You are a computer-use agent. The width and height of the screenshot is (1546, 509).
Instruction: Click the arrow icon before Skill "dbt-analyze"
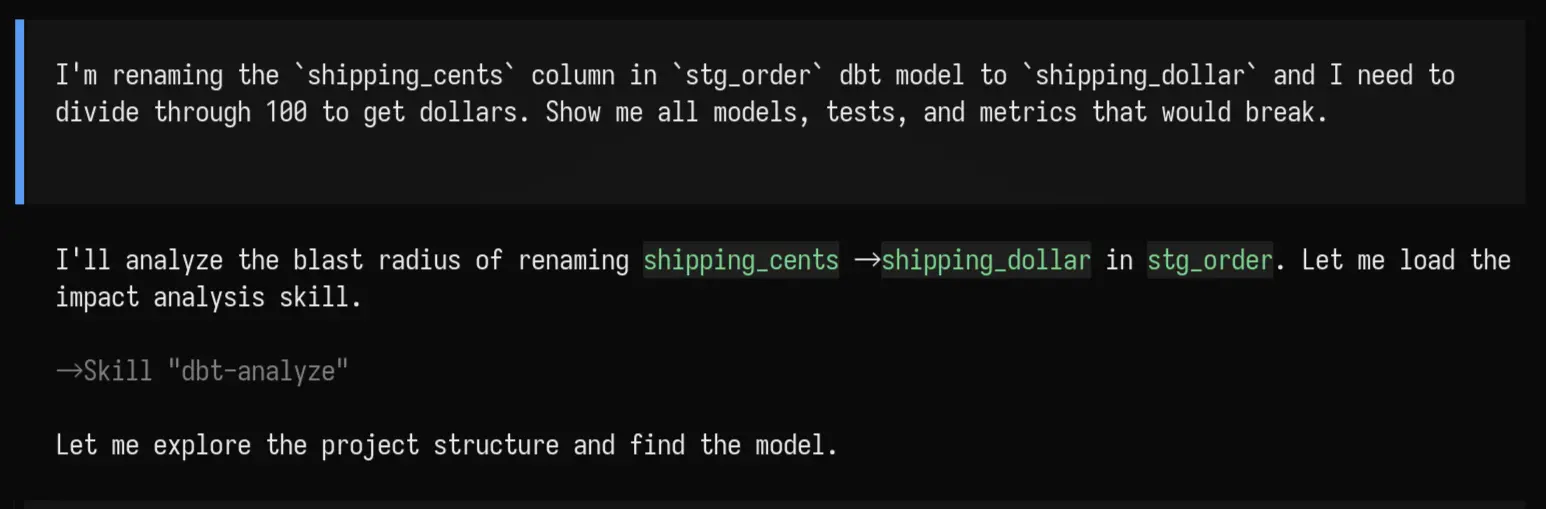click(69, 371)
